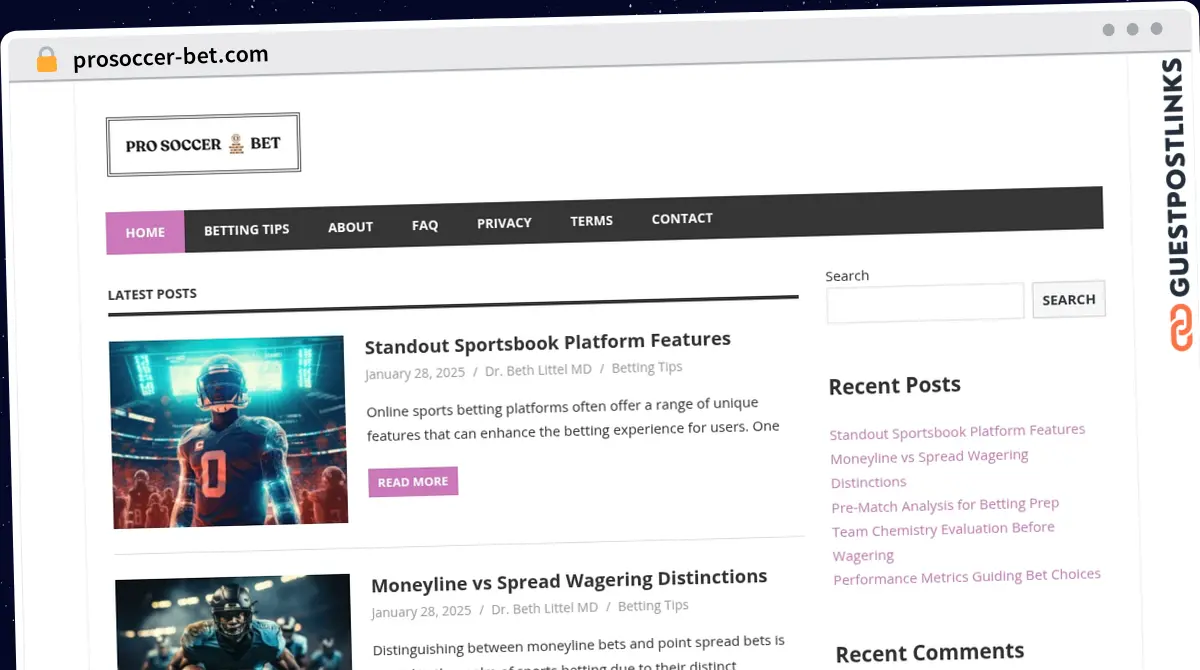The image size is (1200, 670).
Task: Open Betting Tips category on Moneyline post
Action: (653, 605)
